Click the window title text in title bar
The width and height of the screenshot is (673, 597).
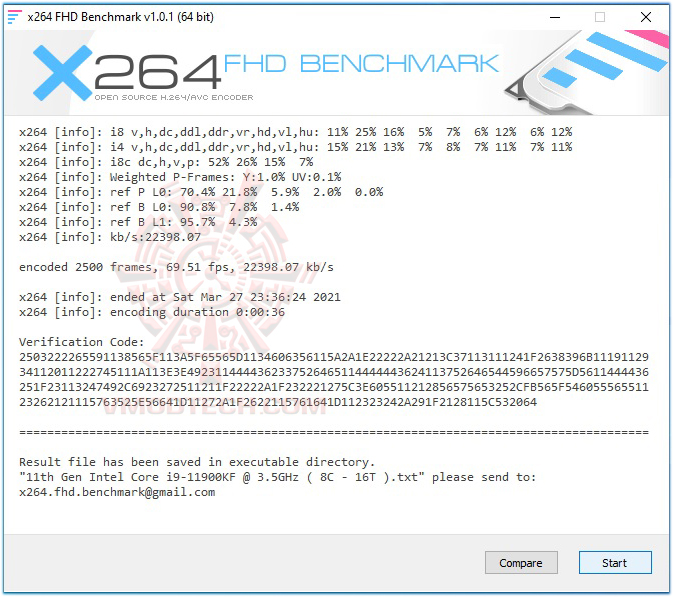tap(120, 17)
